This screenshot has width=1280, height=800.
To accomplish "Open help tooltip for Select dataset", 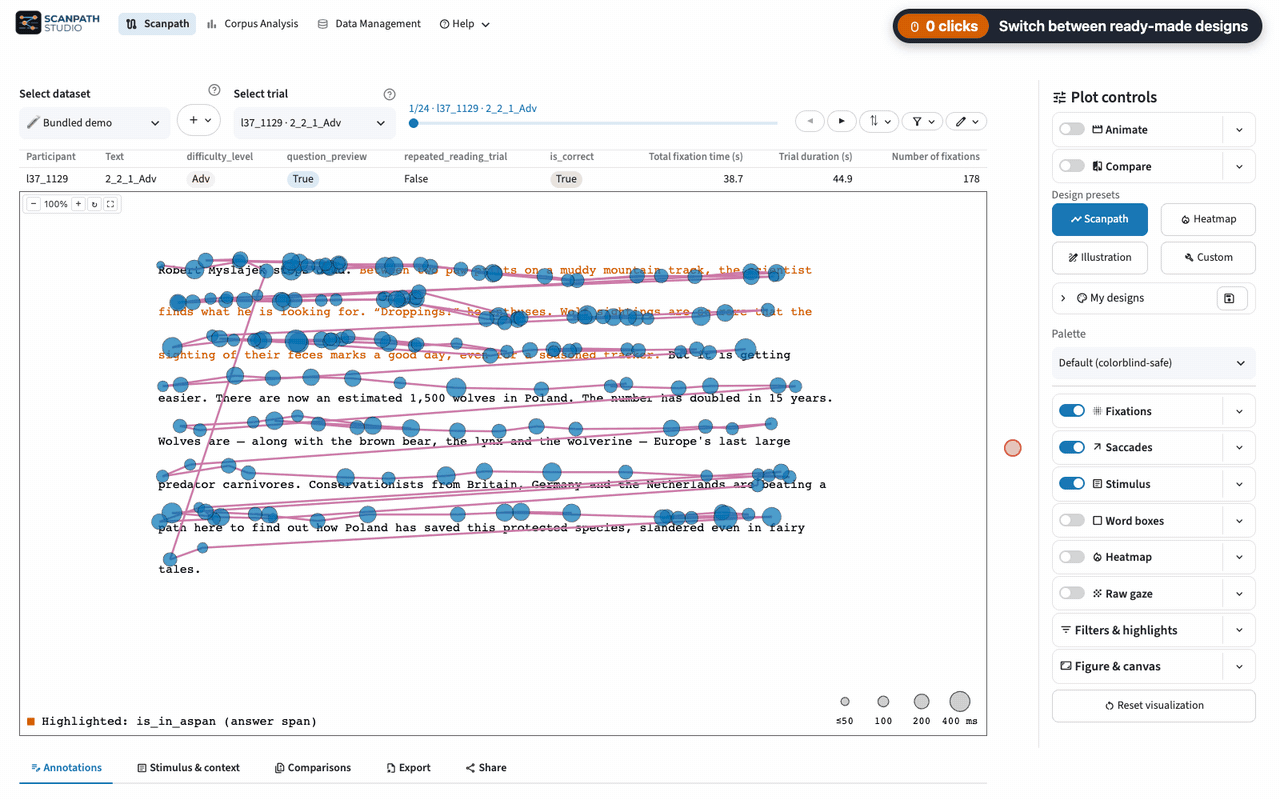I will pos(214,91).
